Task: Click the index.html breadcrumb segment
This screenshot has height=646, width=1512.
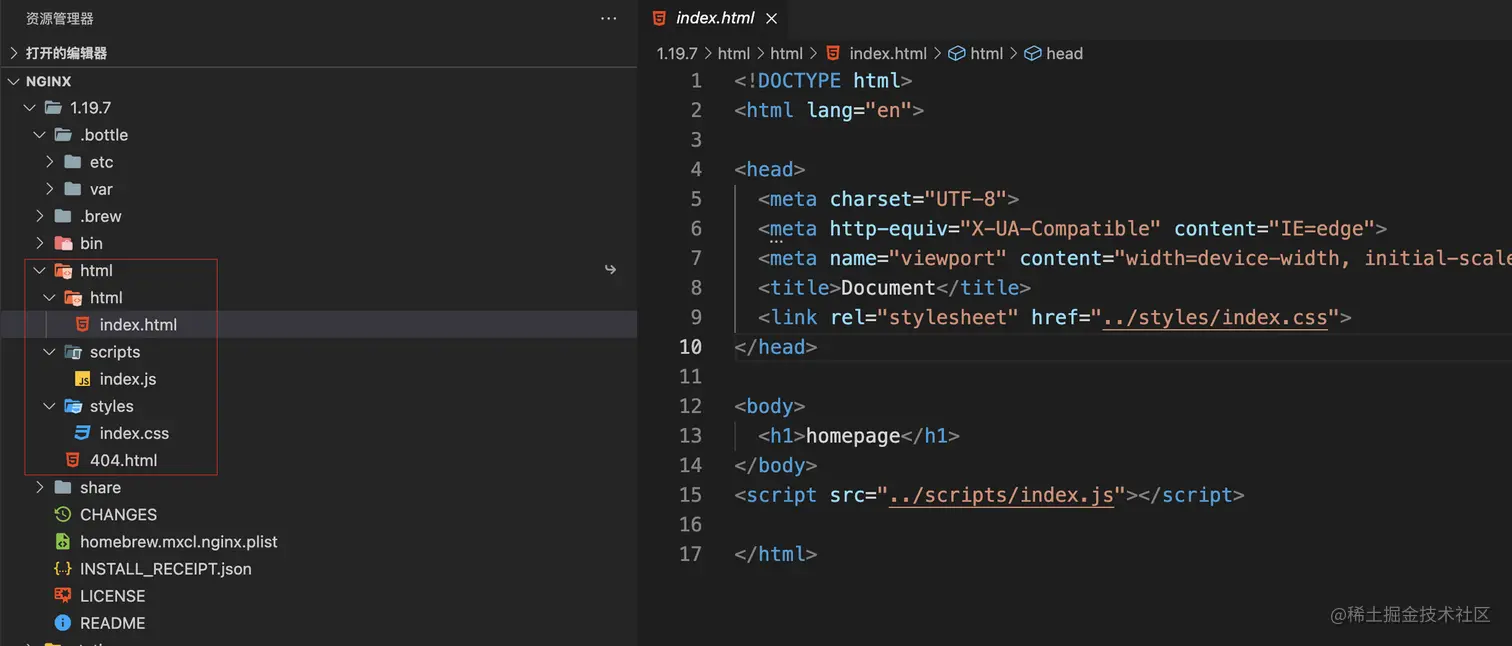Action: pyautogui.click(x=888, y=53)
